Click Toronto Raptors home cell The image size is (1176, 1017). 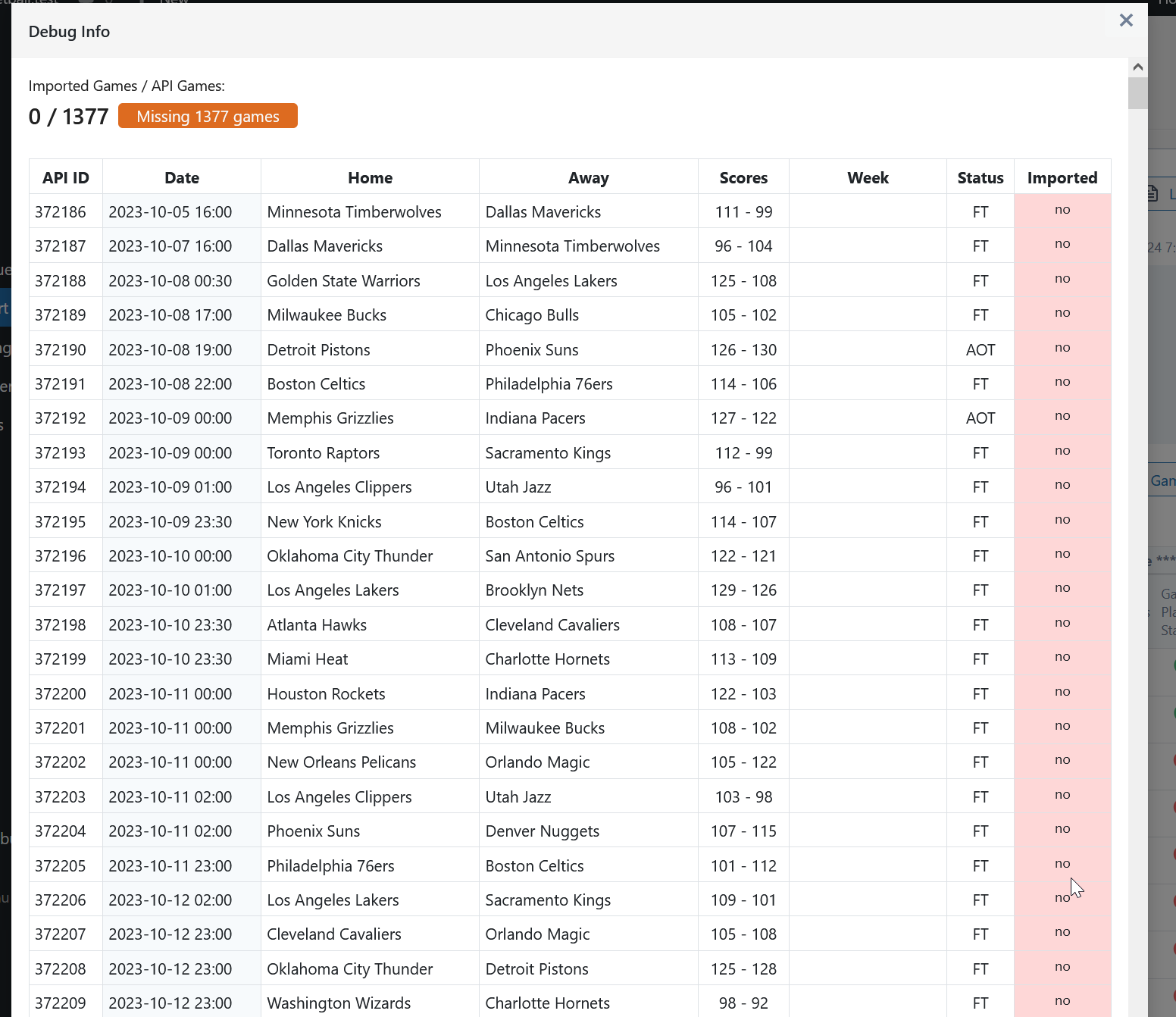click(370, 452)
